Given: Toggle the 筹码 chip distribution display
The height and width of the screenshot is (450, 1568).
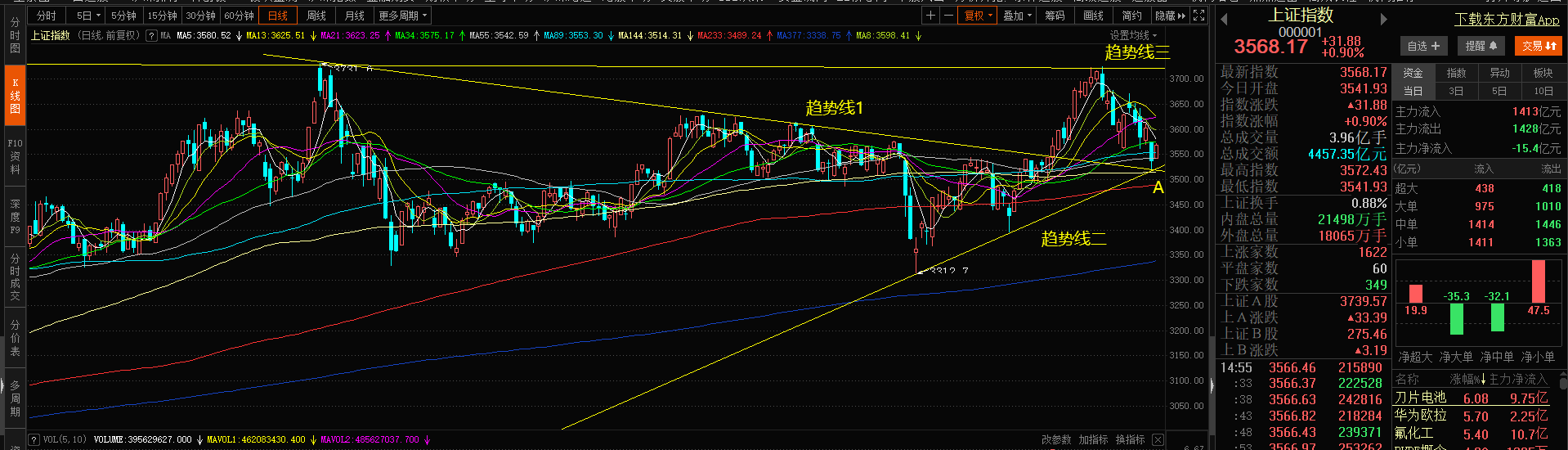Looking at the screenshot, I should coord(1055,16).
